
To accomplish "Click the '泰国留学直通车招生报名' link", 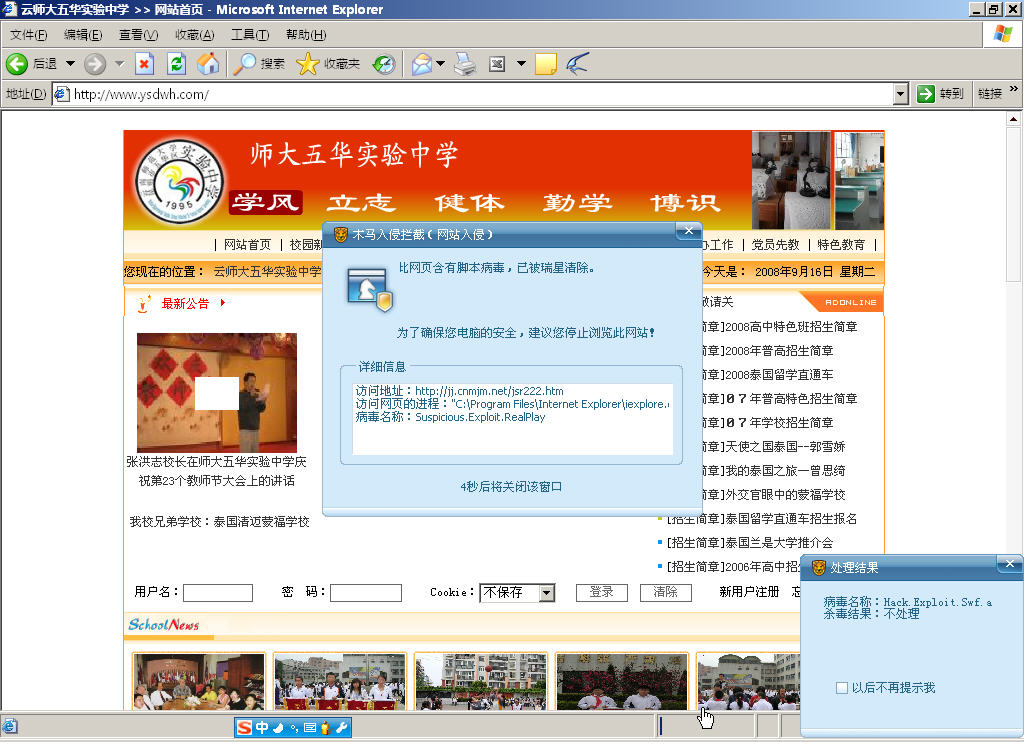I will click(x=791, y=519).
